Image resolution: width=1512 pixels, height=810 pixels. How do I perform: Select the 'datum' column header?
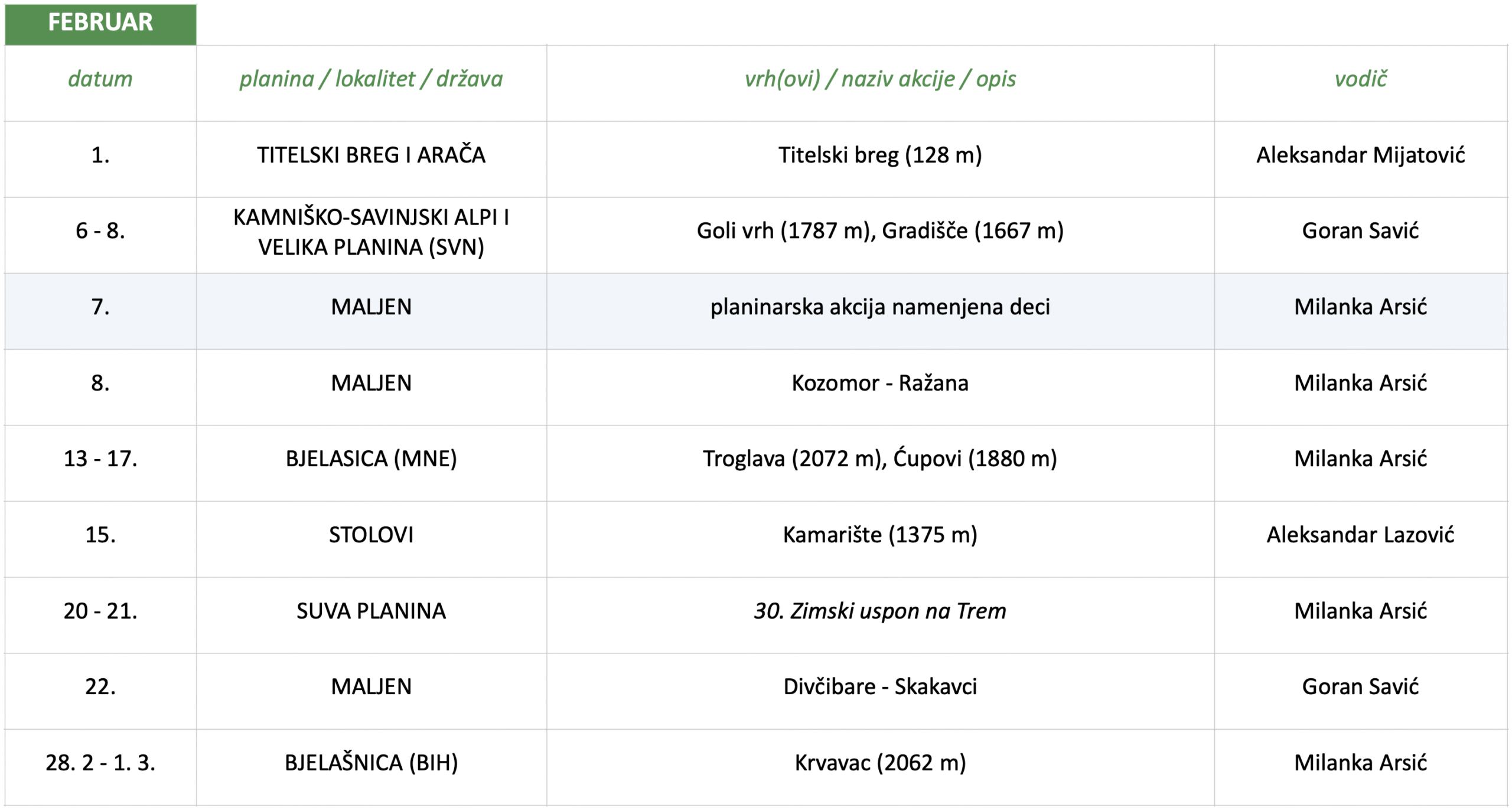pyautogui.click(x=100, y=79)
